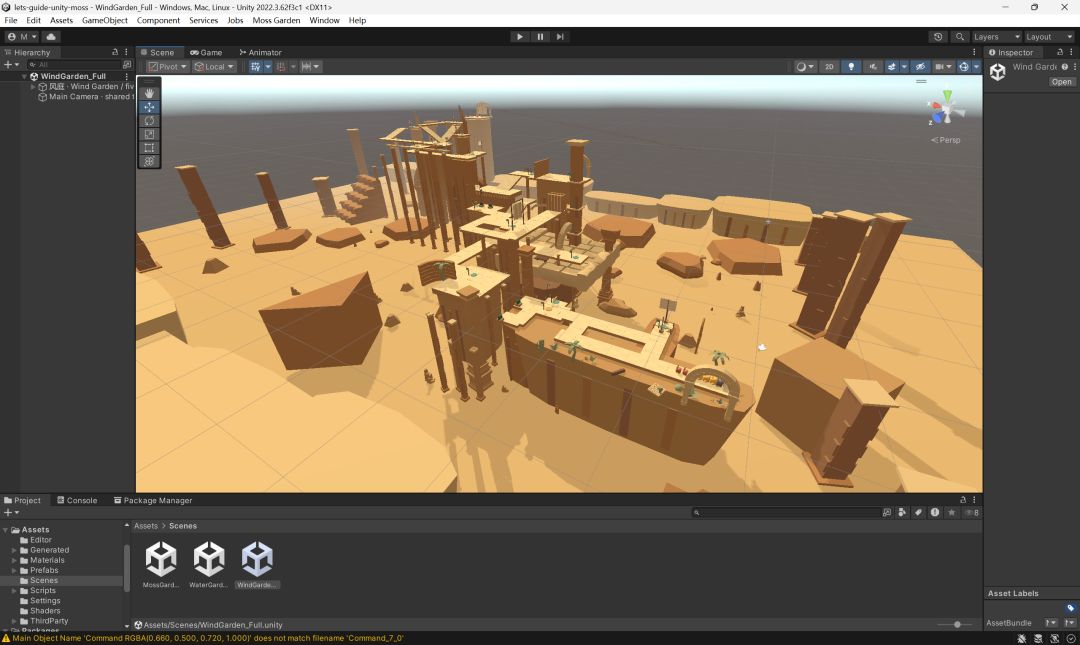
Task: Open the GameObject menu
Action: pos(105,21)
